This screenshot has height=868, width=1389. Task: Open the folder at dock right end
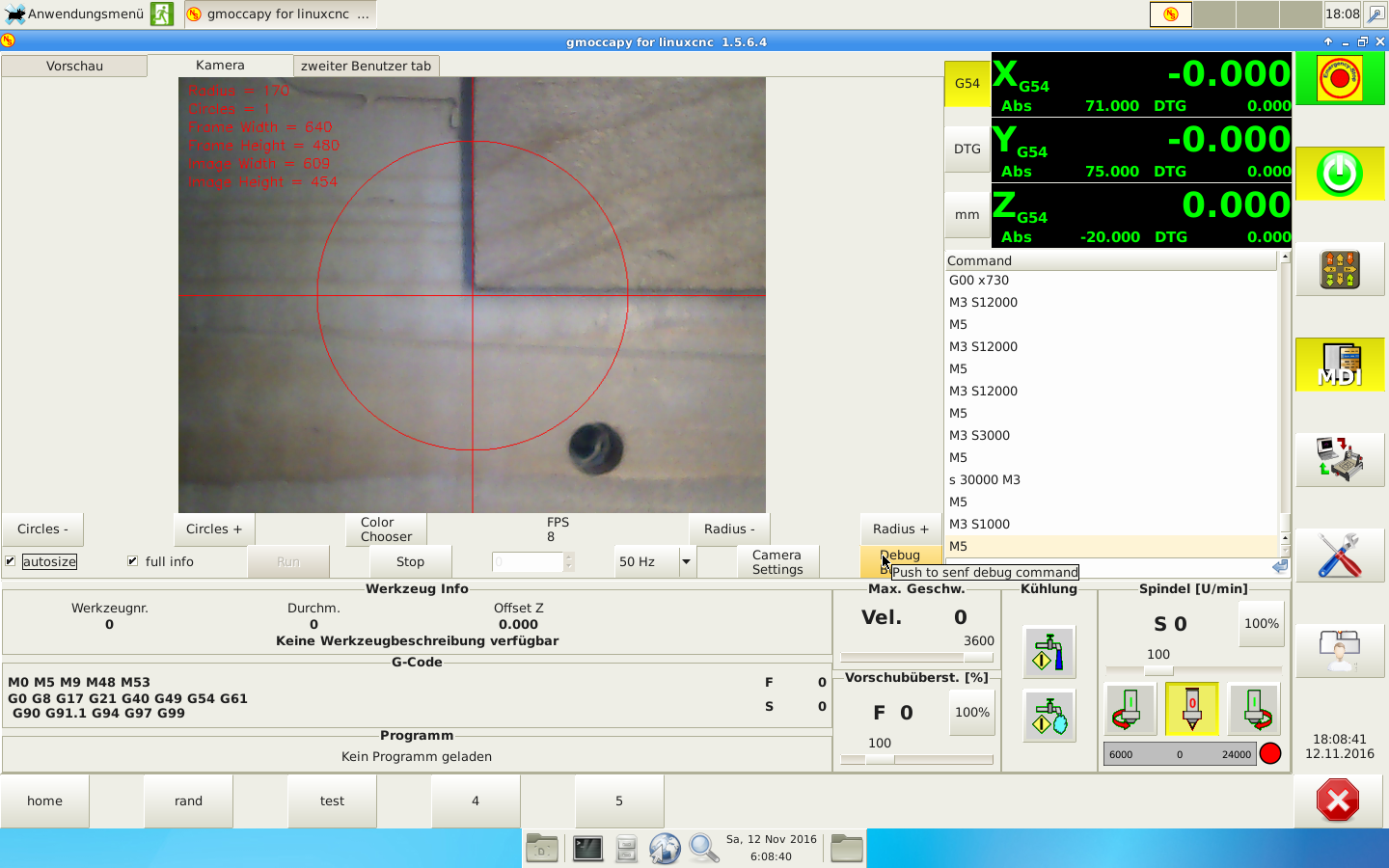point(846,848)
